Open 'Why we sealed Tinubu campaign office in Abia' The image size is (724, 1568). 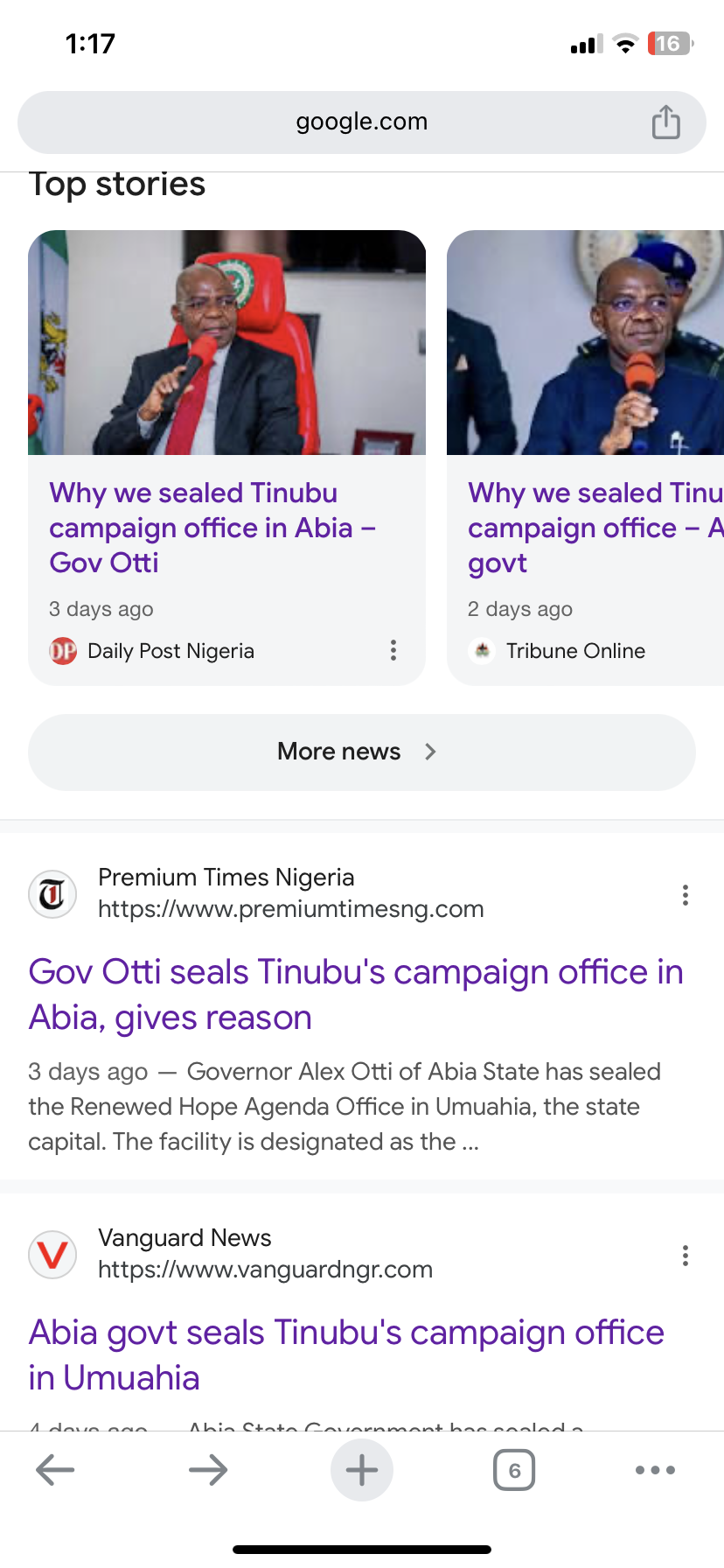[x=212, y=528]
